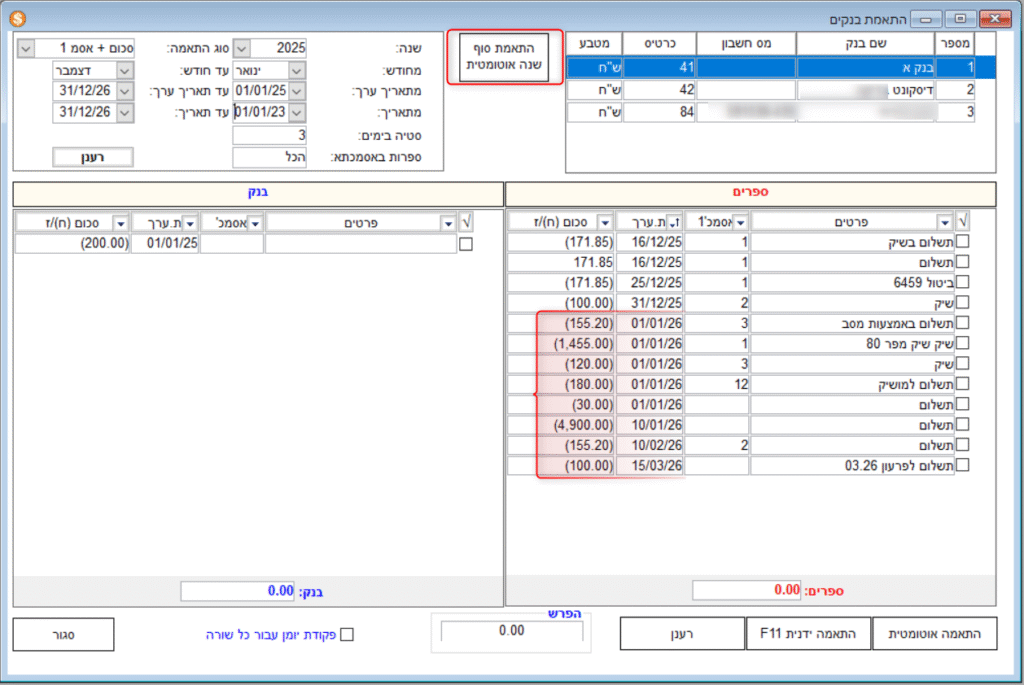Open filter arrow on books ת.ערך column

tap(676, 222)
